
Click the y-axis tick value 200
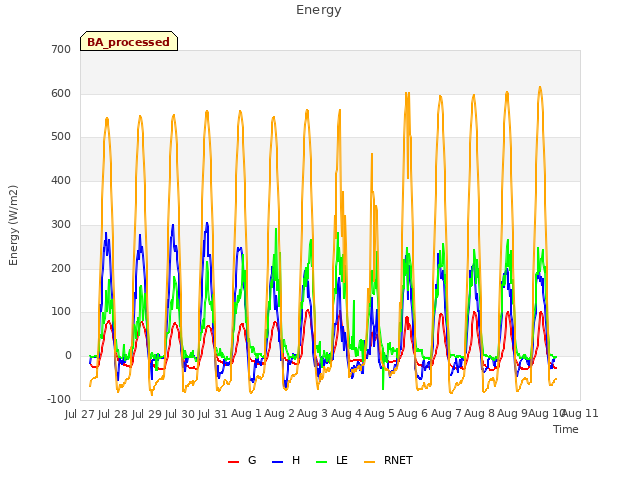pyautogui.click(x=61, y=269)
